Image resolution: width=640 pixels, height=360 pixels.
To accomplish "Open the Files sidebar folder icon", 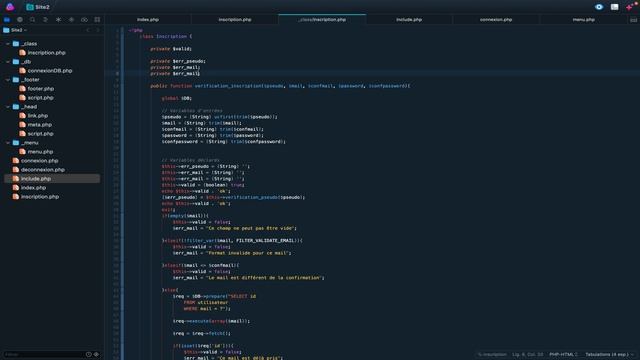I will tap(7, 20).
